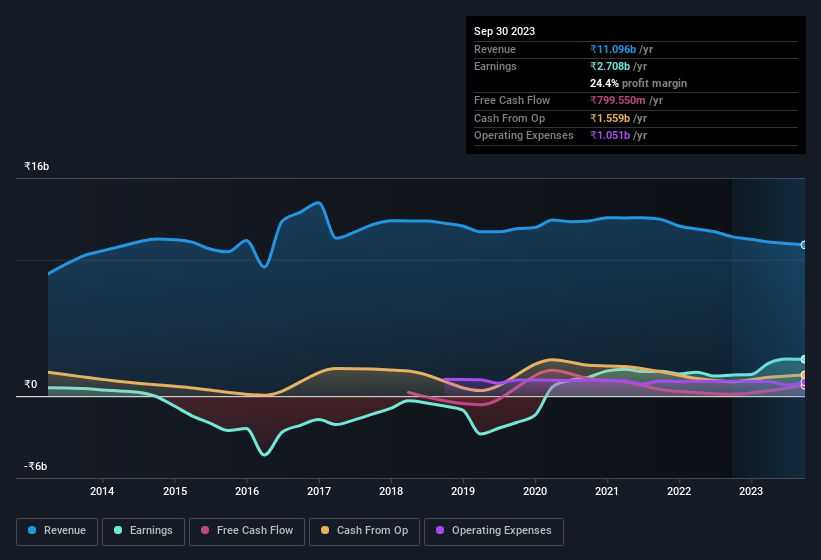Image resolution: width=821 pixels, height=560 pixels.
Task: Click the 2015 x-axis label
Action: pyautogui.click(x=175, y=491)
